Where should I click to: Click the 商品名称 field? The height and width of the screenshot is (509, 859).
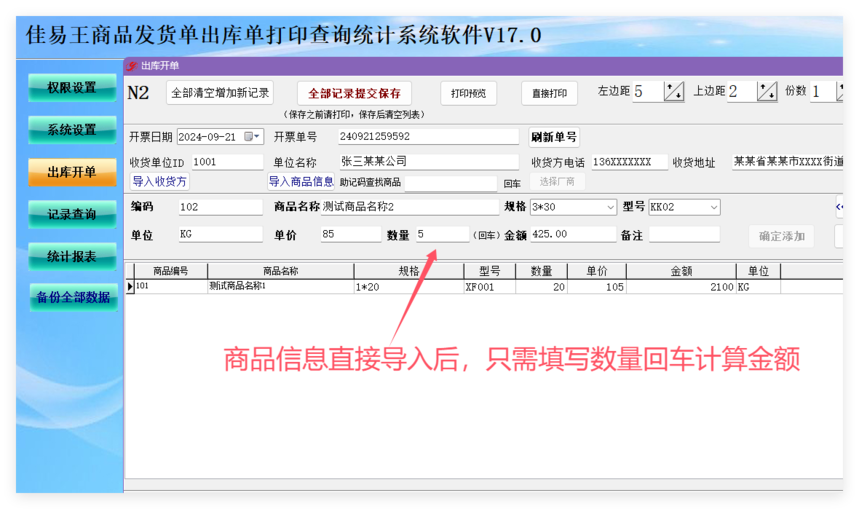click(409, 207)
